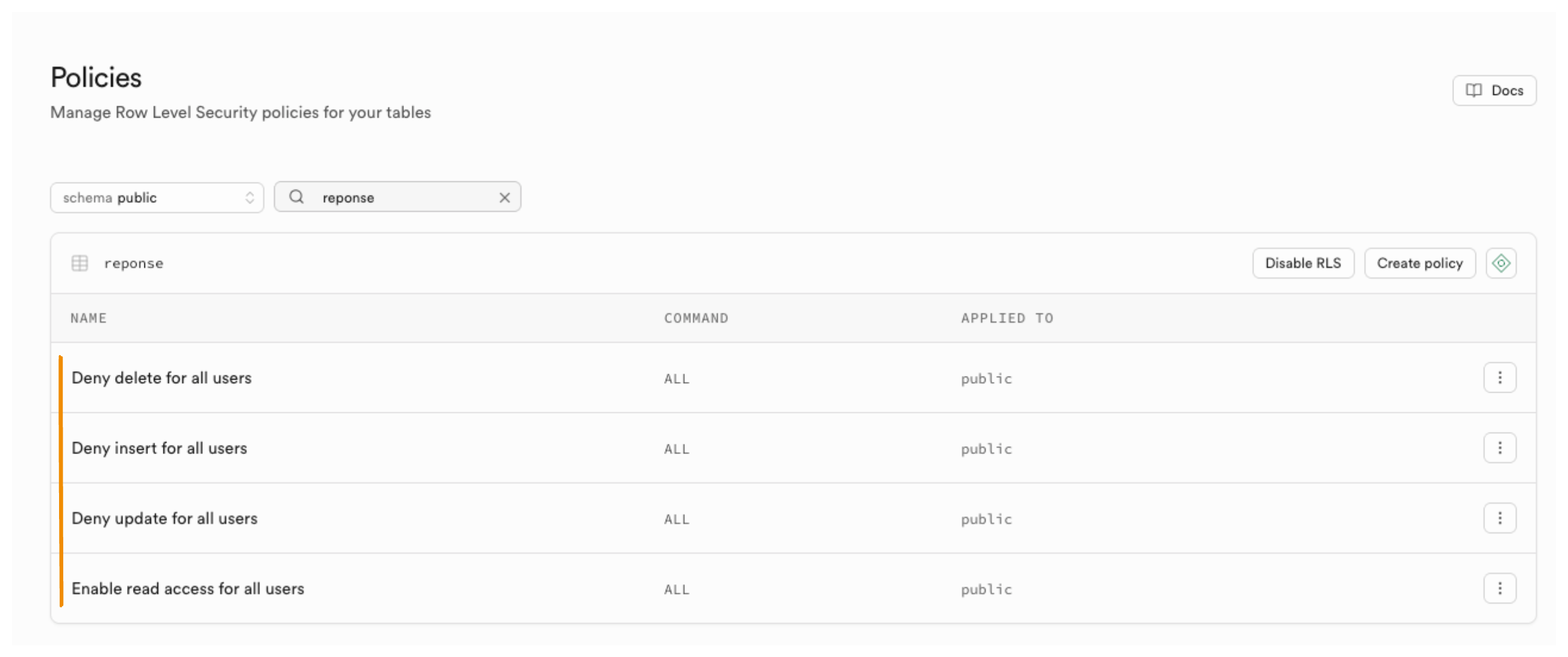The width and height of the screenshot is (1568, 657).
Task: Click the reponse table name header
Action: 134,264
